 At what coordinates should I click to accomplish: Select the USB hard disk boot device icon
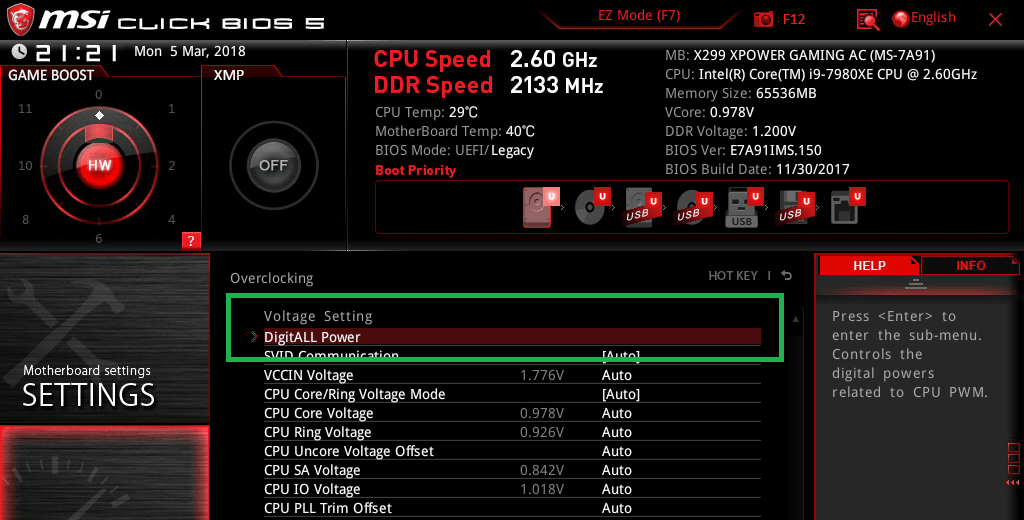tap(642, 206)
